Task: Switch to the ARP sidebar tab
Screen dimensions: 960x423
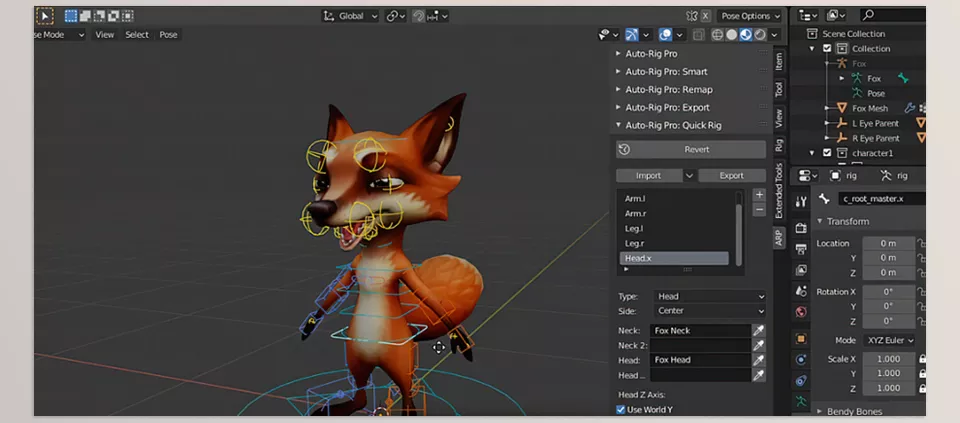Action: tap(779, 238)
